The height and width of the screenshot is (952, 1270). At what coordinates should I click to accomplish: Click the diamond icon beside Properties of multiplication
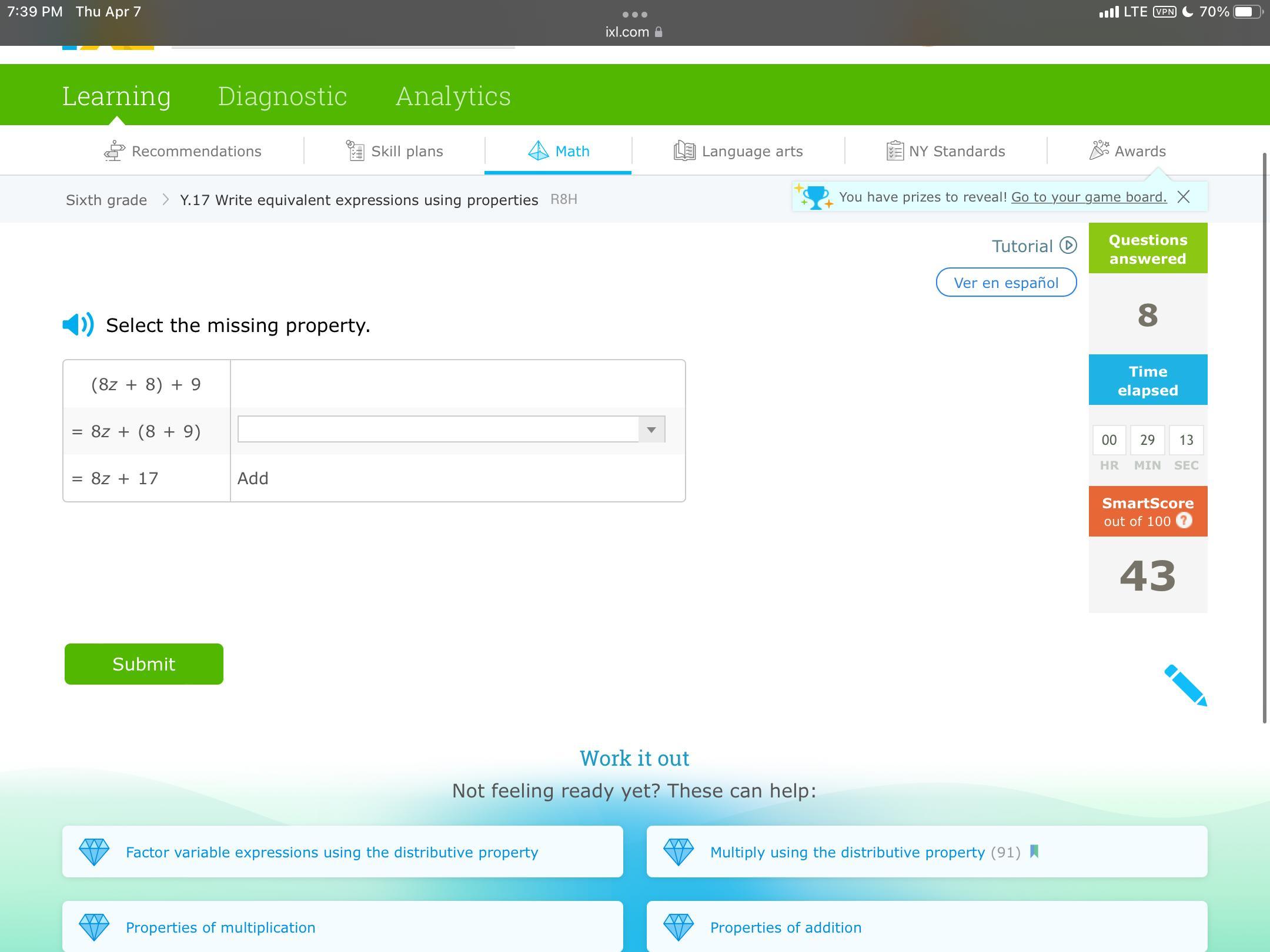(x=94, y=927)
